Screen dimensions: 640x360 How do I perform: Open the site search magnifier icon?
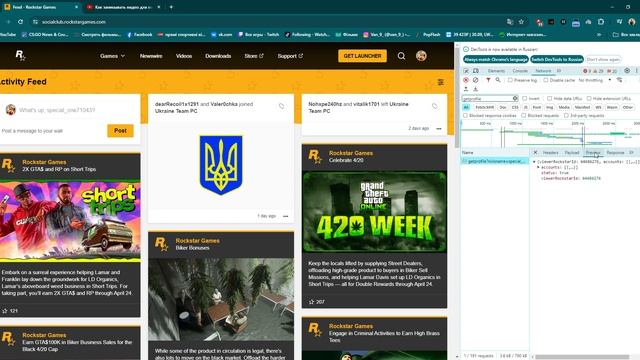[401, 56]
